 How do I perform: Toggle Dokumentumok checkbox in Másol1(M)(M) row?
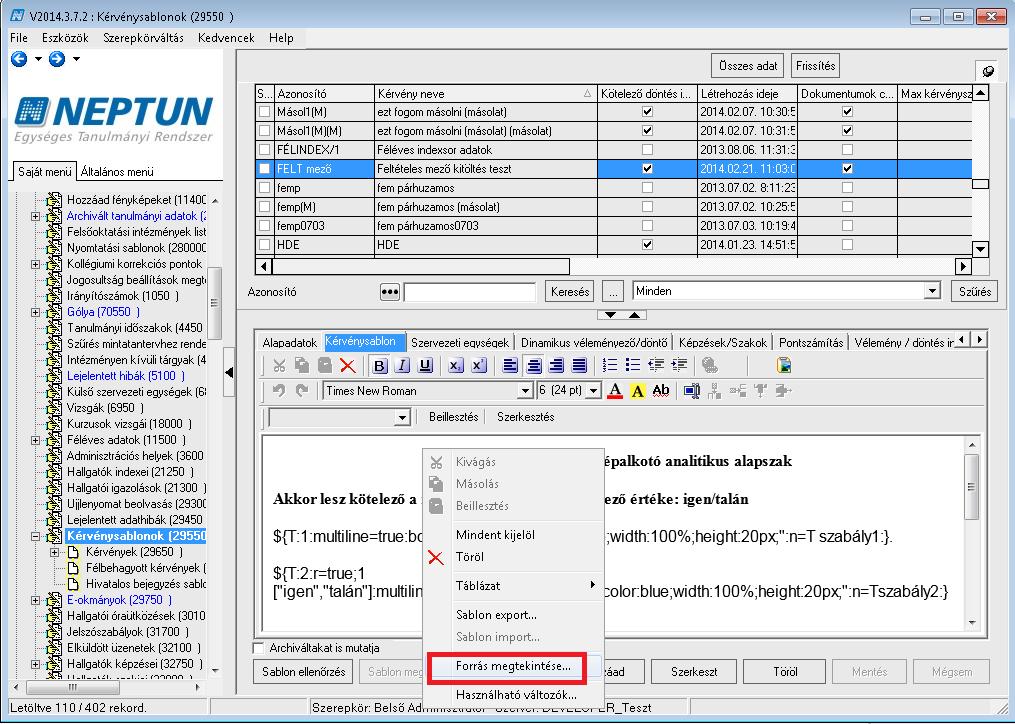pyautogui.click(x=847, y=131)
